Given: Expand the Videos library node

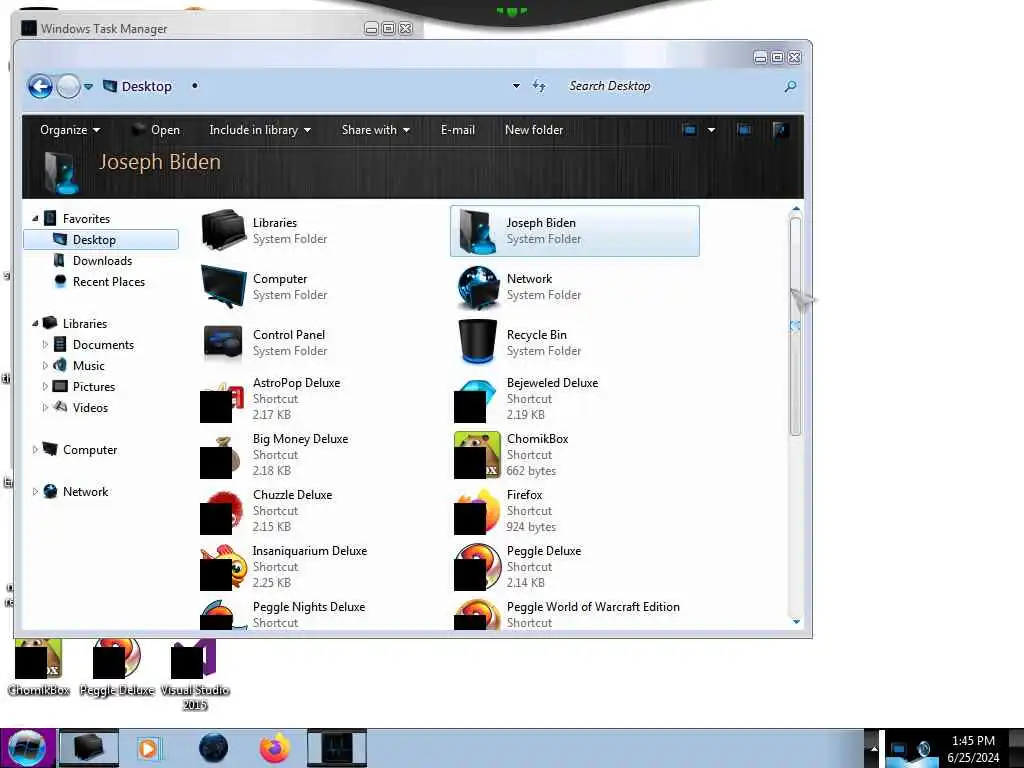Looking at the screenshot, I should [x=45, y=408].
